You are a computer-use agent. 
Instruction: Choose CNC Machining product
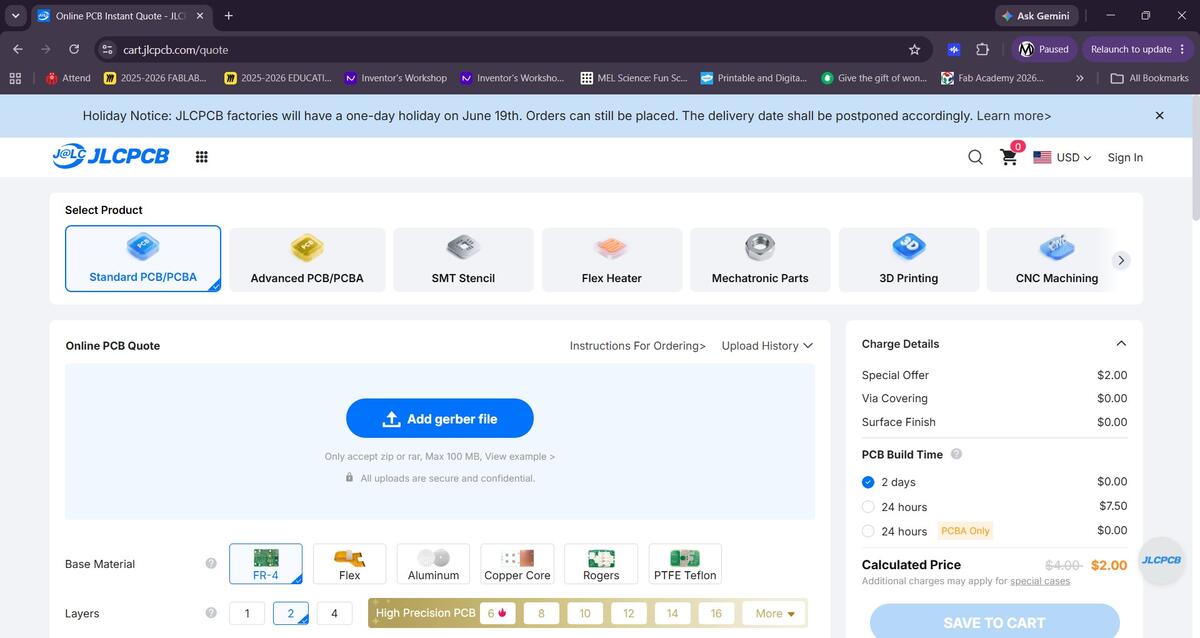[x=1057, y=260]
